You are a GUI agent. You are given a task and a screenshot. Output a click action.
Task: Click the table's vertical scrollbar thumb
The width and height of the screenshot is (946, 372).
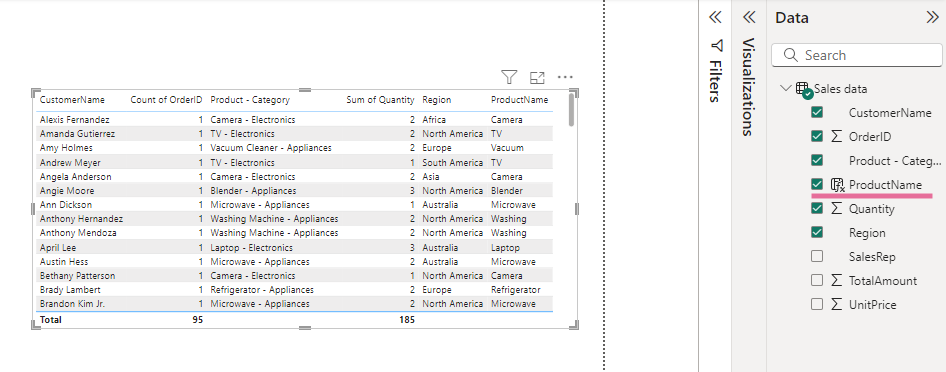tap(571, 110)
